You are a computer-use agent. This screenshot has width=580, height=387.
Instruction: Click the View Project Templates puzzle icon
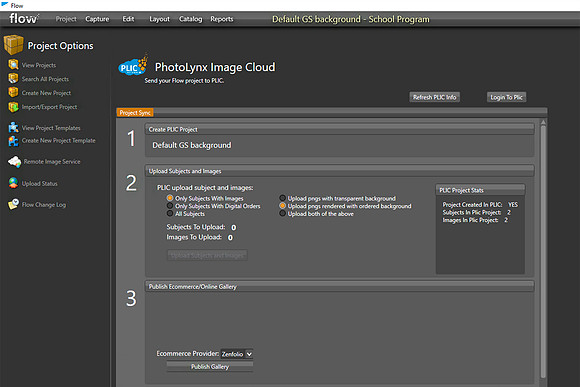click(x=13, y=127)
